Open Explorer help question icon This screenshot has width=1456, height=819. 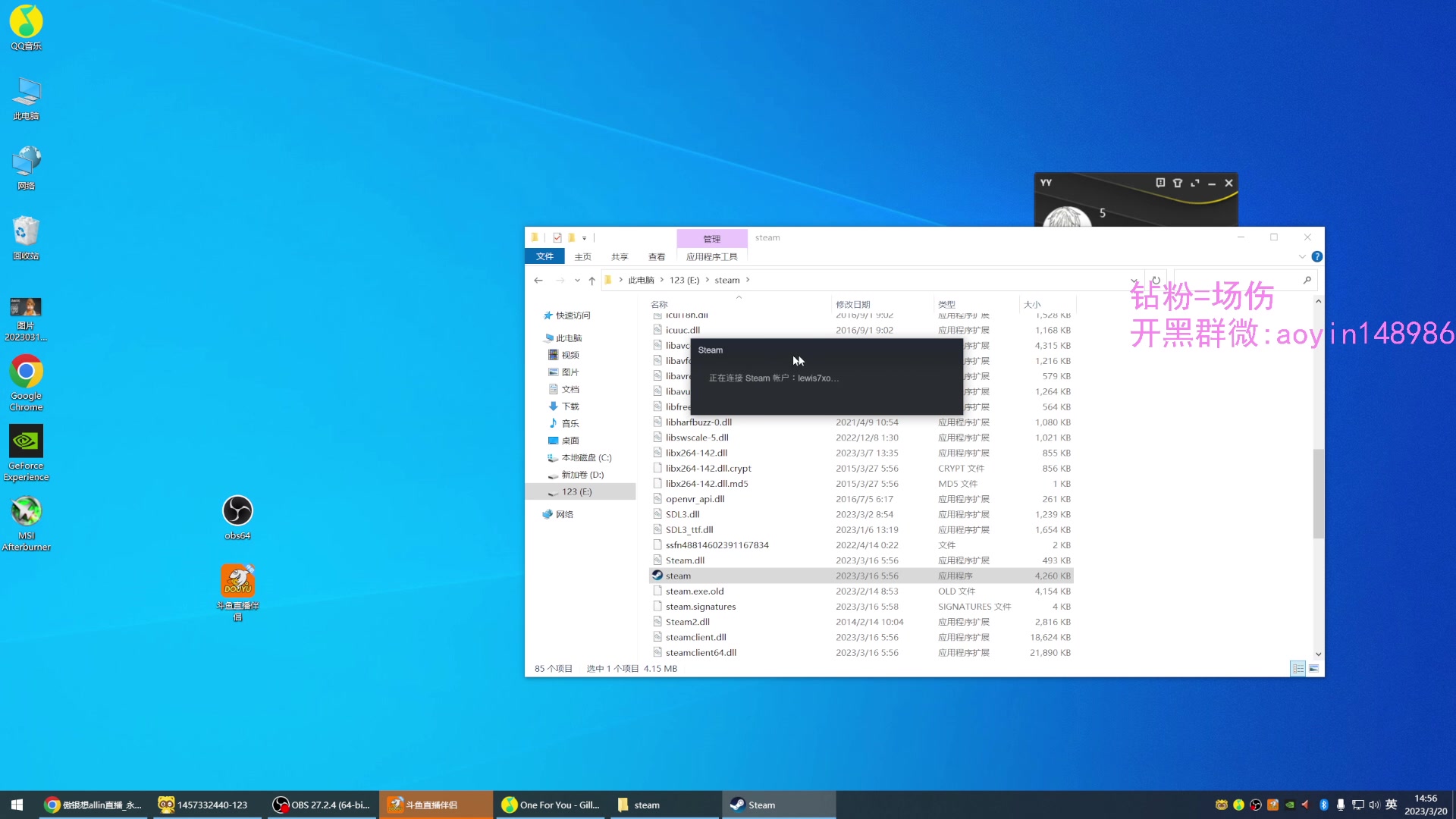pos(1317,256)
